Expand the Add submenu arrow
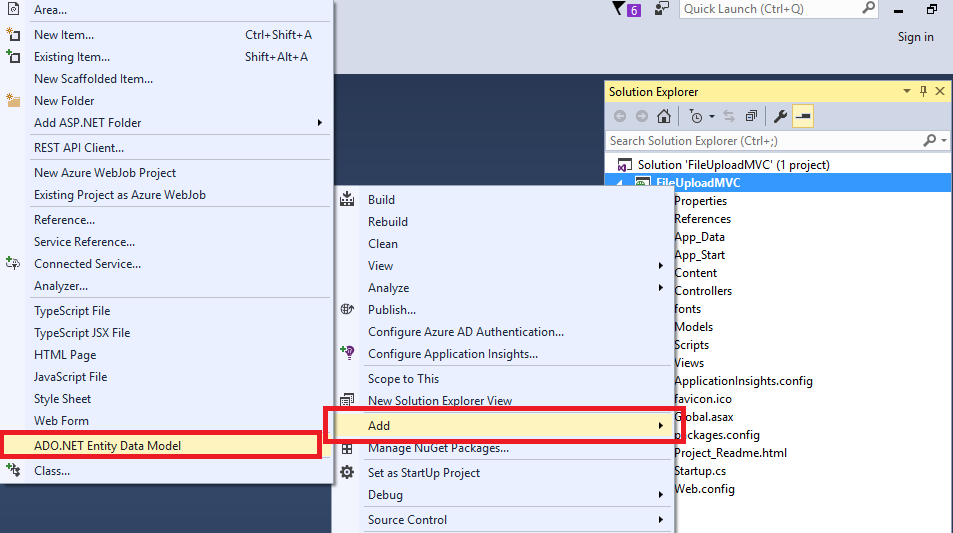This screenshot has height=533, width=953. click(661, 425)
